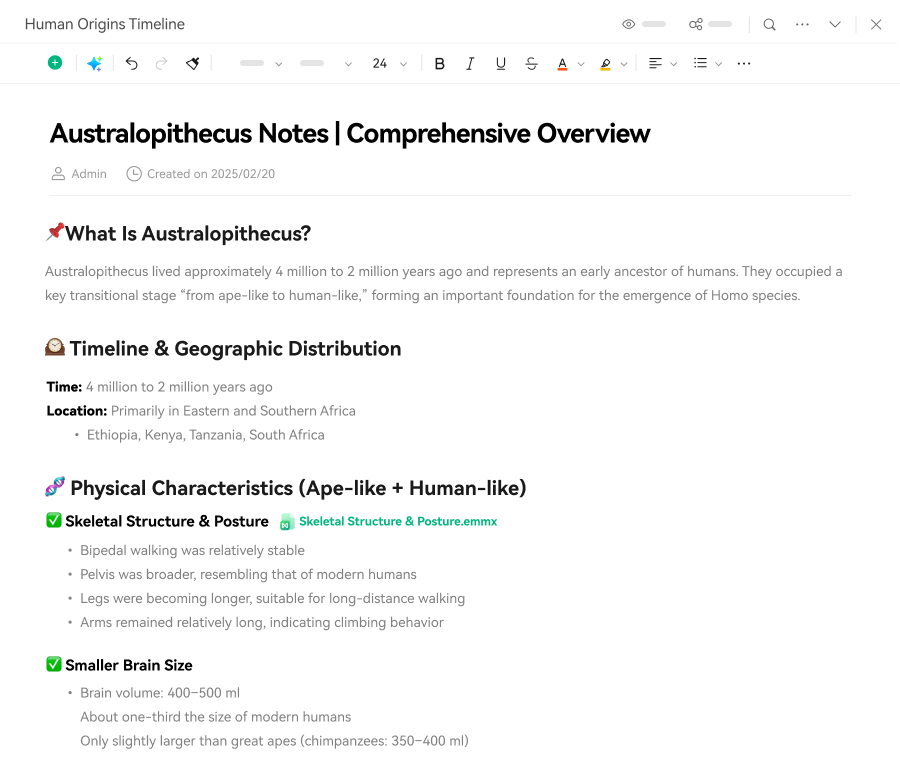Open the highlight color dropdown arrow
The width and height of the screenshot is (900, 762).
pyautogui.click(x=624, y=64)
